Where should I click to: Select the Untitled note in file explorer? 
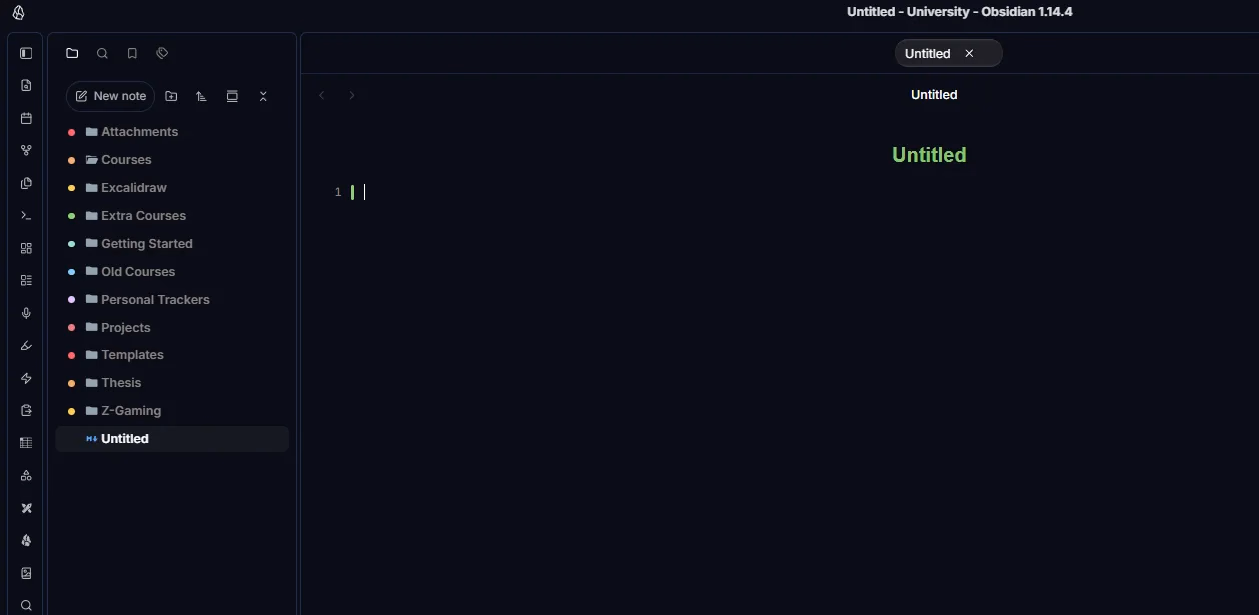pyautogui.click(x=172, y=439)
